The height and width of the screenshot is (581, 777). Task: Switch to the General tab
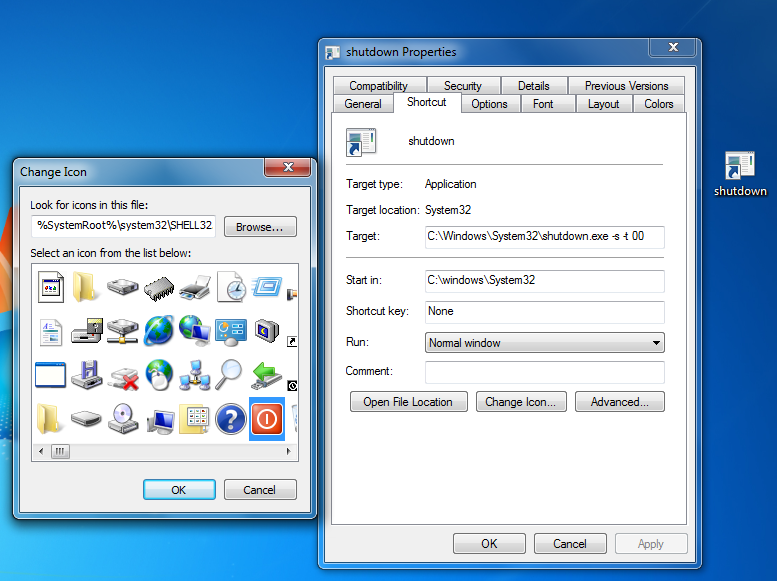point(363,104)
